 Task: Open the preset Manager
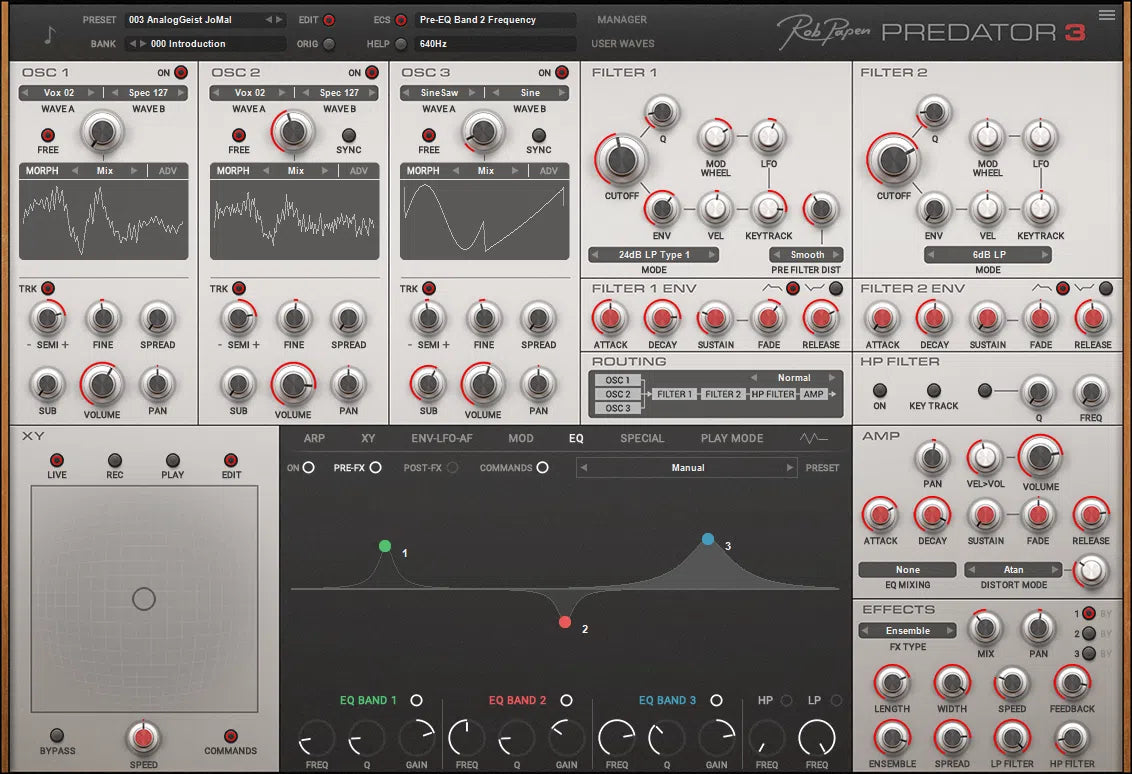point(622,19)
